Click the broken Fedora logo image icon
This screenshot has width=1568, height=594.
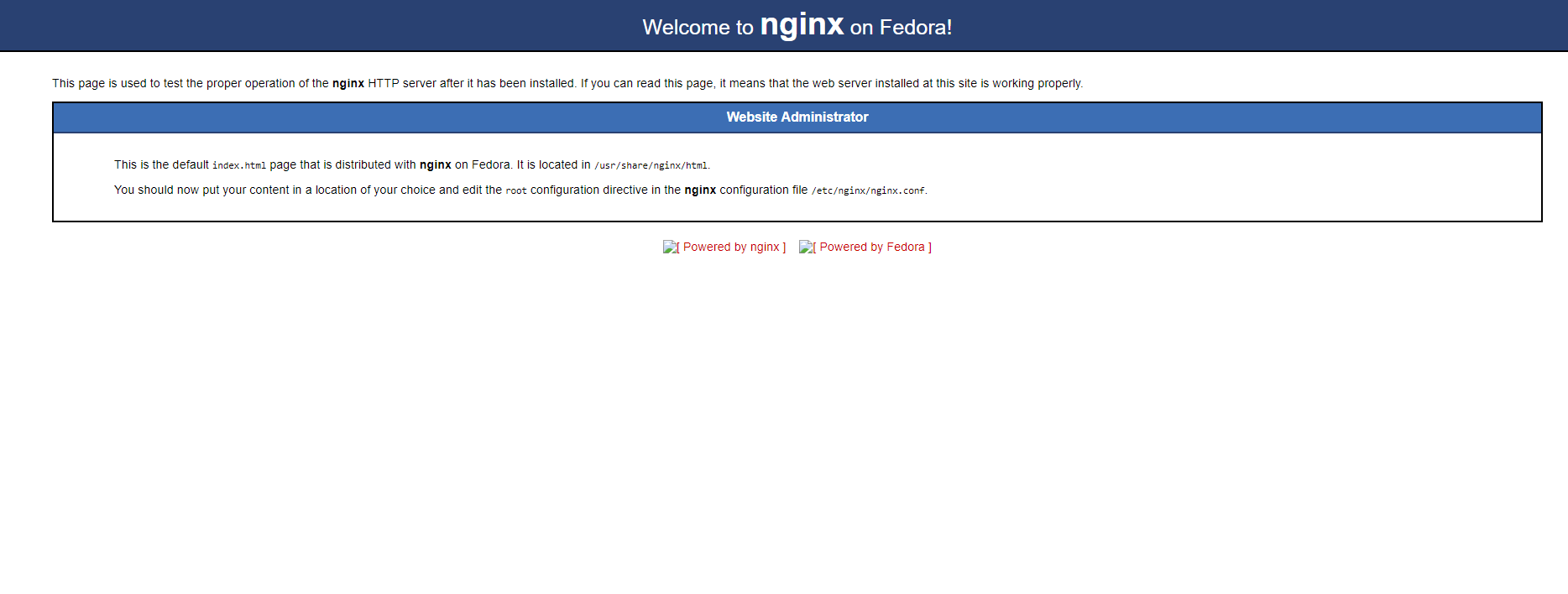tap(805, 247)
